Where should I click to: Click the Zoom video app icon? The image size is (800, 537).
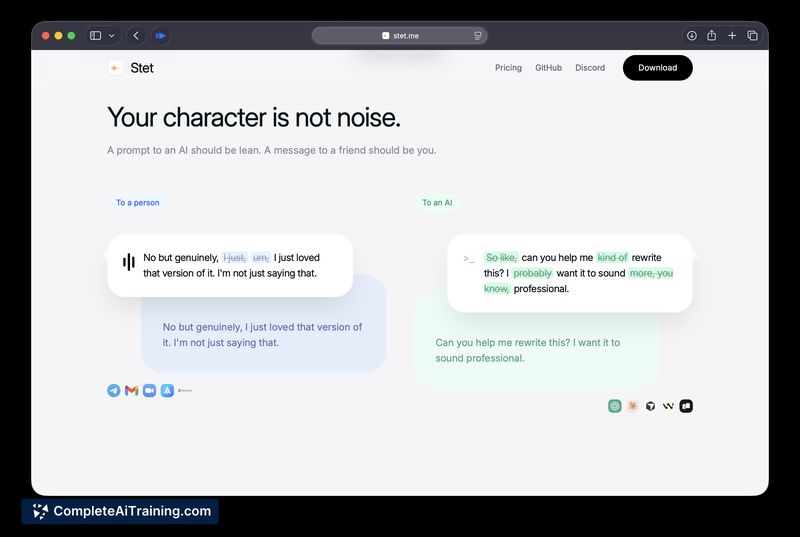[x=149, y=391]
